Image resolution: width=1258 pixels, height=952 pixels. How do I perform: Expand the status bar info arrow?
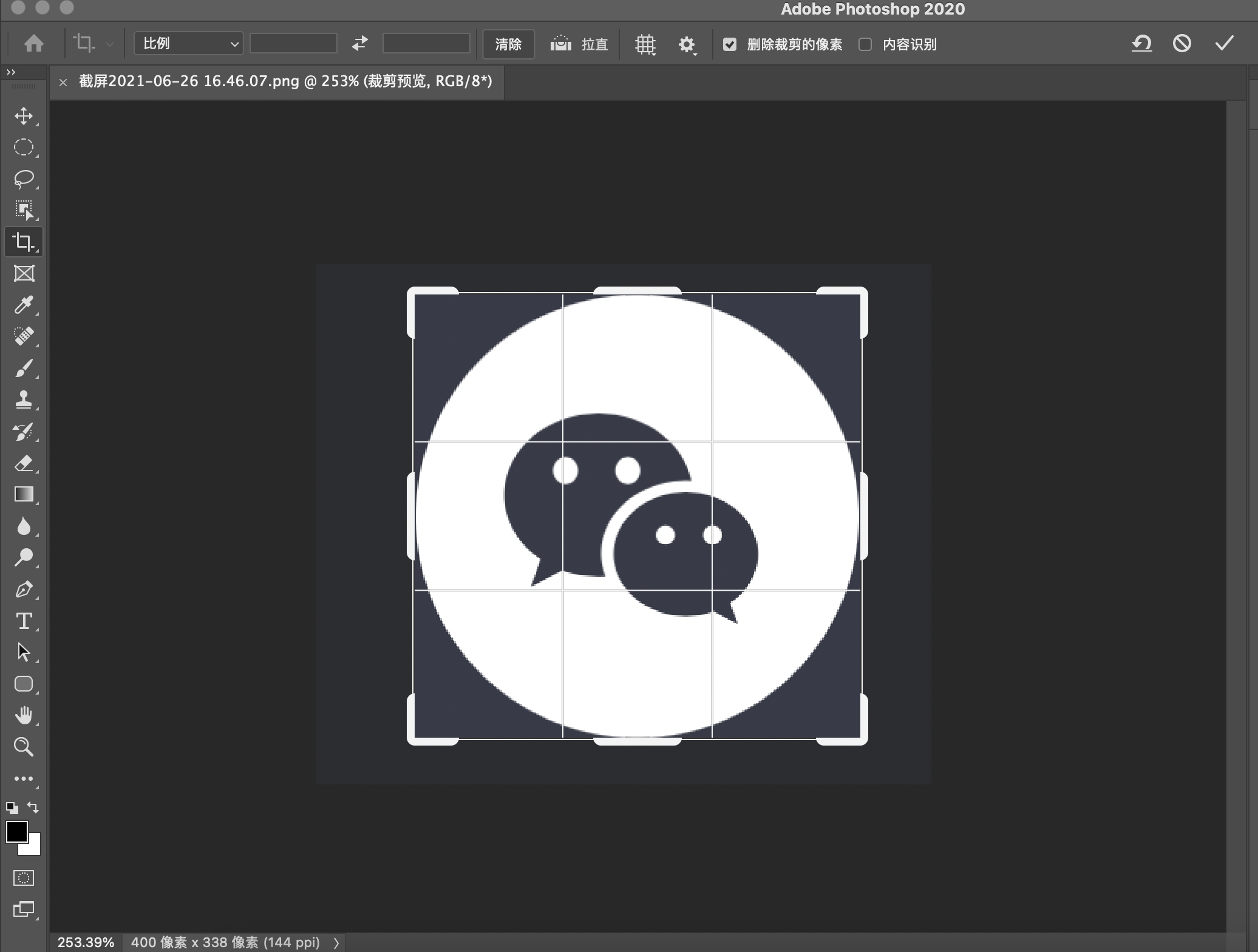click(336, 942)
